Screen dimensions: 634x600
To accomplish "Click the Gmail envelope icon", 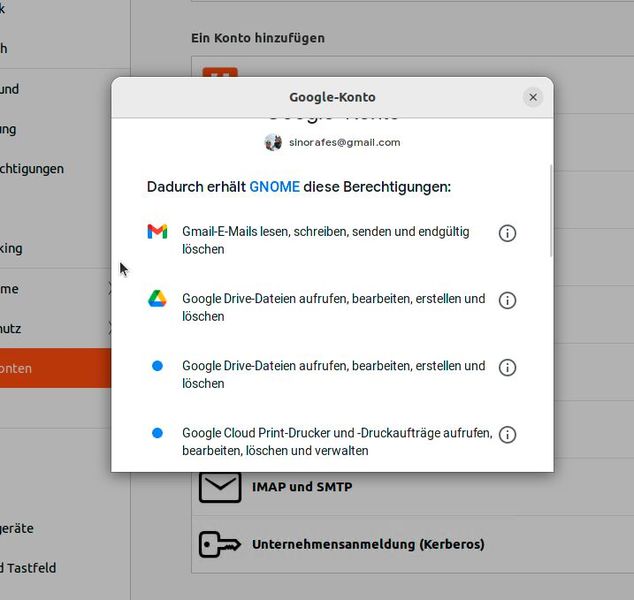I will click(157, 231).
